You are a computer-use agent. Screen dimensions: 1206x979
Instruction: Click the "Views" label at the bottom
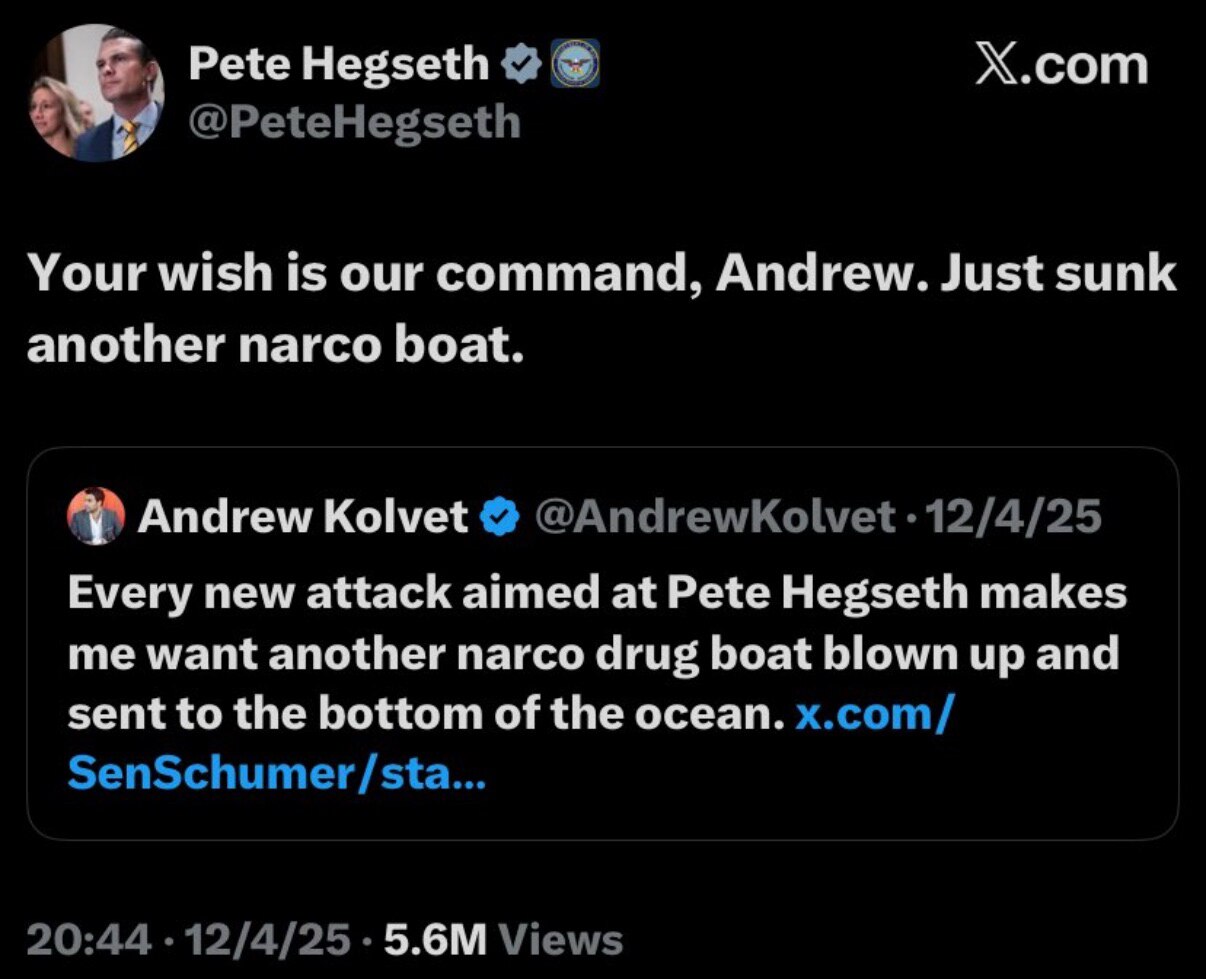click(560, 939)
